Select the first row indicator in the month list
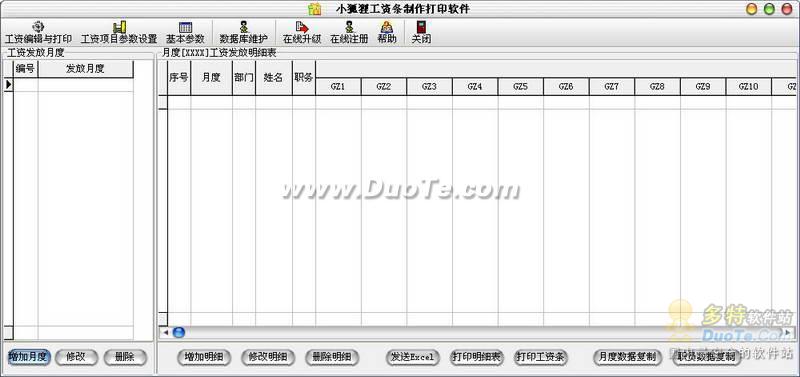This screenshot has height=377, width=800. [x=9, y=85]
